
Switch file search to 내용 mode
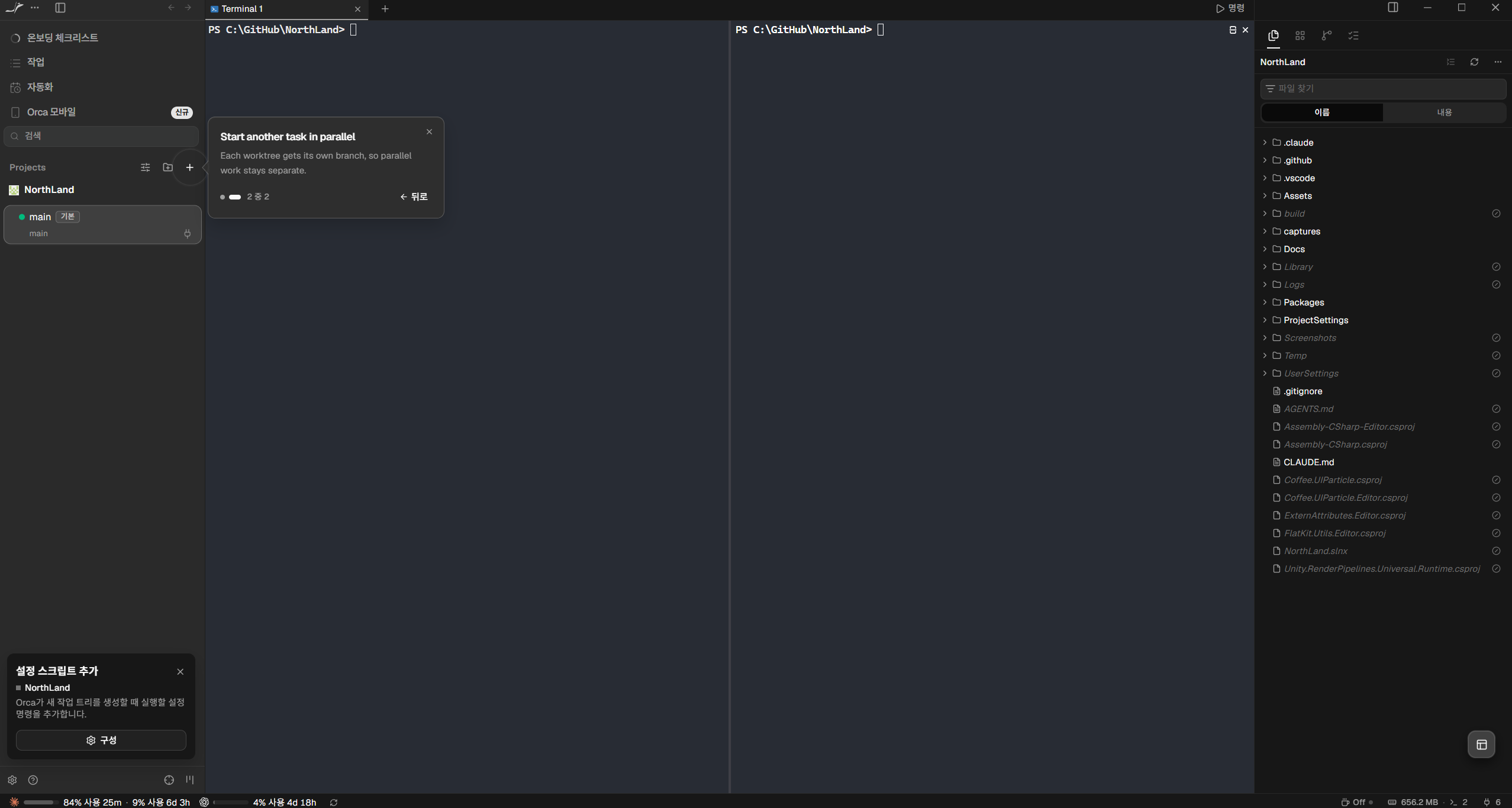coord(1445,112)
